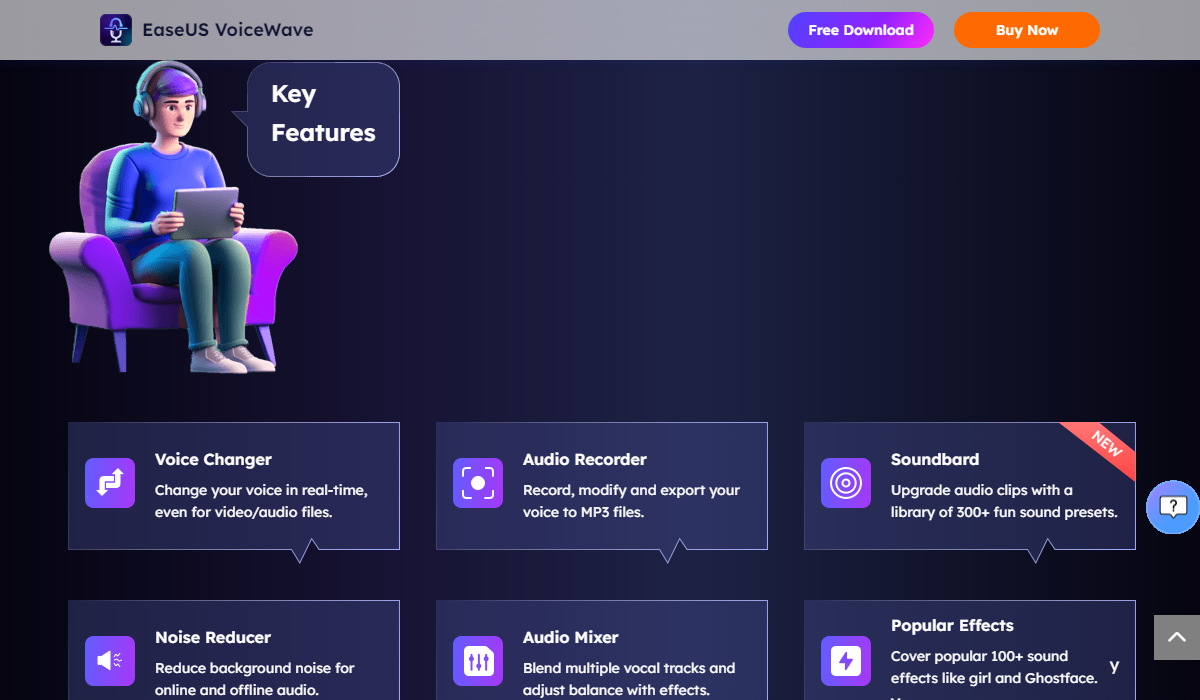The width and height of the screenshot is (1200, 700).
Task: Select the Noise Reducer feature title
Action: [213, 638]
